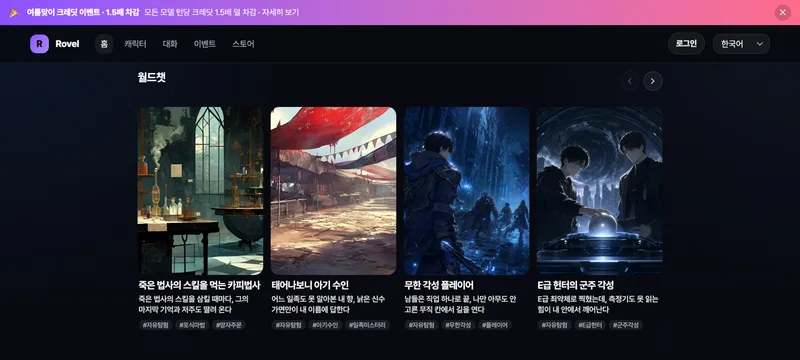Select the #E급헌터 tag
Viewport: 800px width, 360px height.
pos(590,325)
